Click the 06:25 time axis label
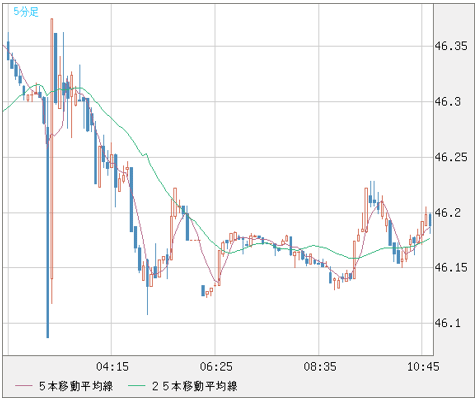 click(216, 367)
